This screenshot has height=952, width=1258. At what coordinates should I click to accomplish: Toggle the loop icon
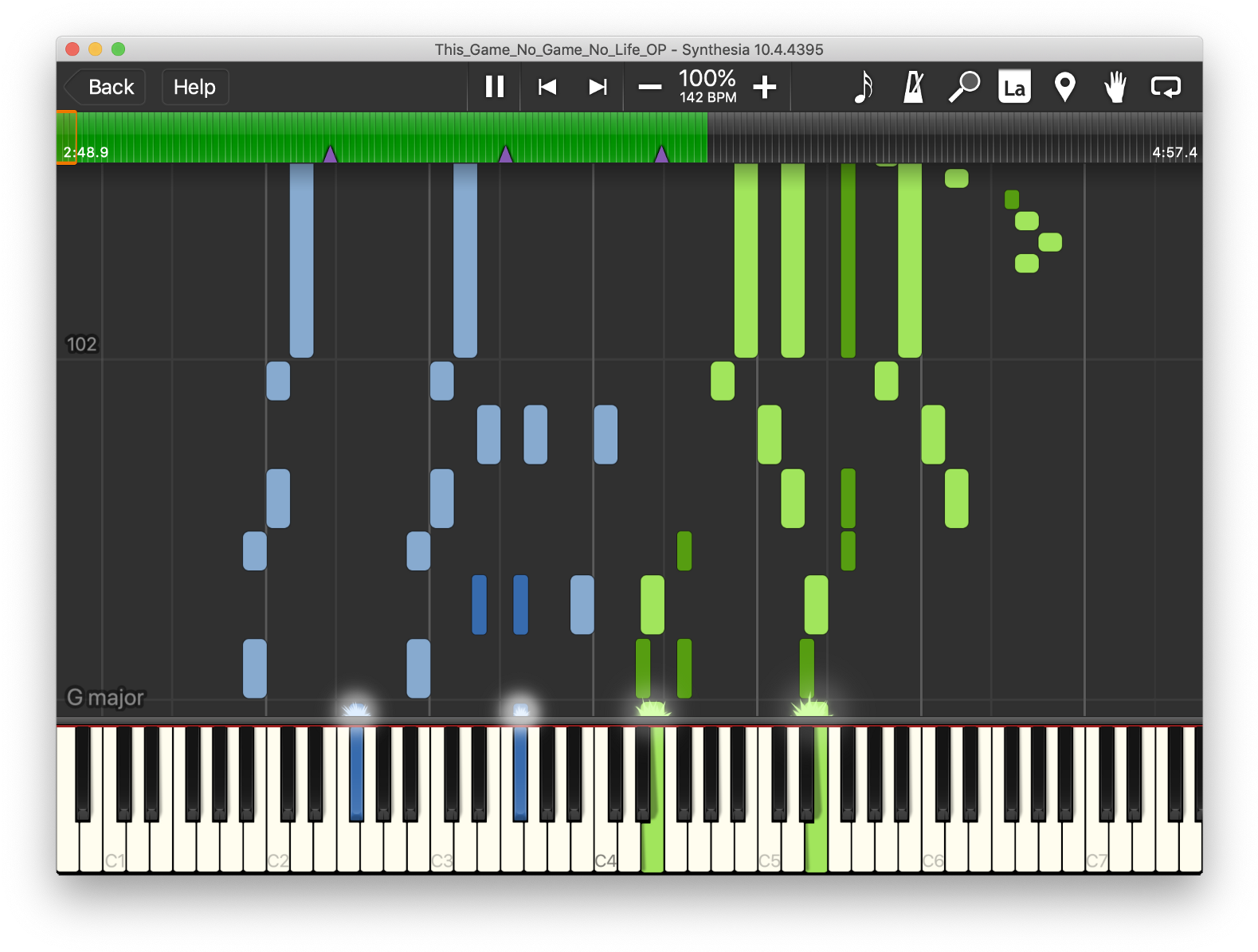(x=1166, y=87)
